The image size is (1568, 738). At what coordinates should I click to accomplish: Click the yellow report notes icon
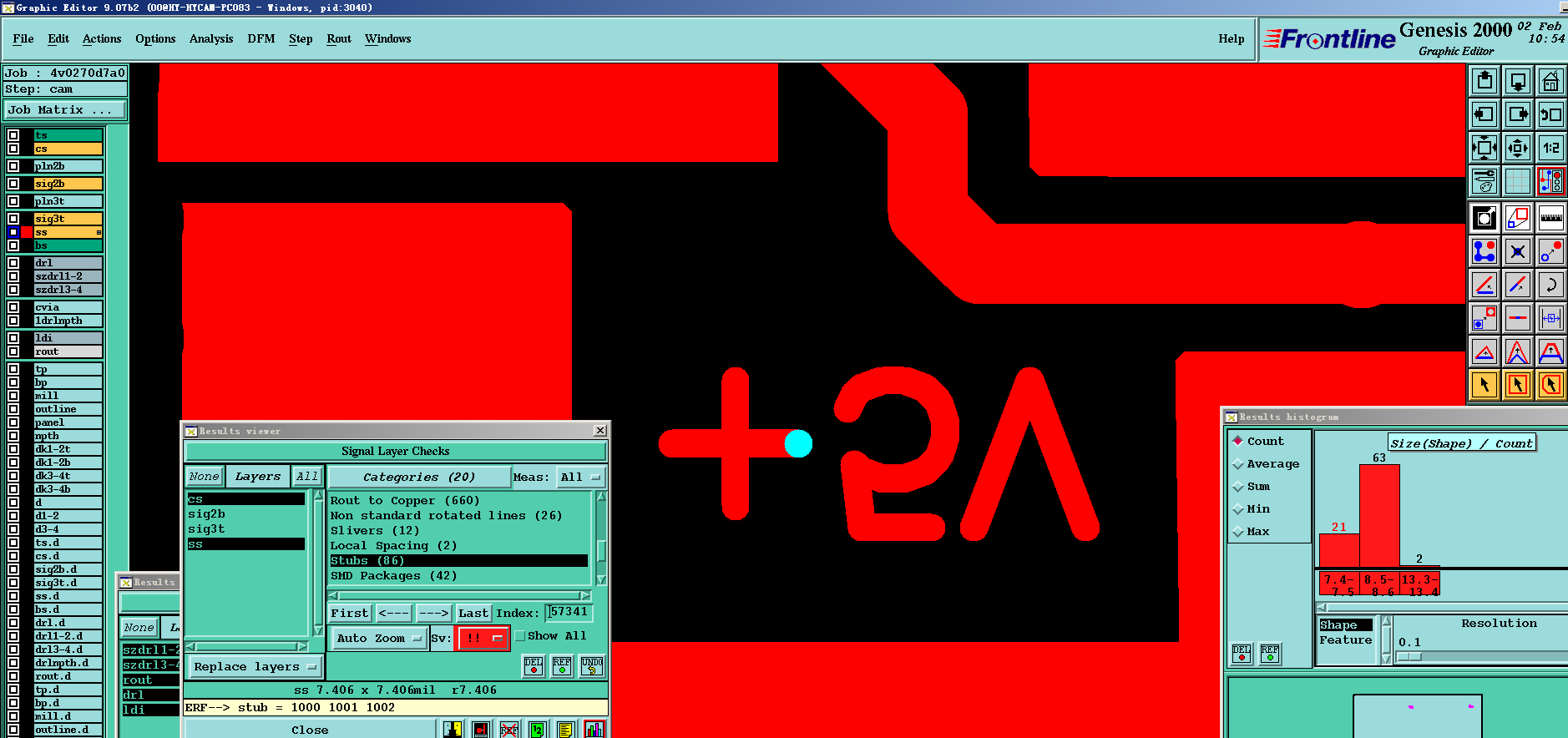tap(565, 730)
